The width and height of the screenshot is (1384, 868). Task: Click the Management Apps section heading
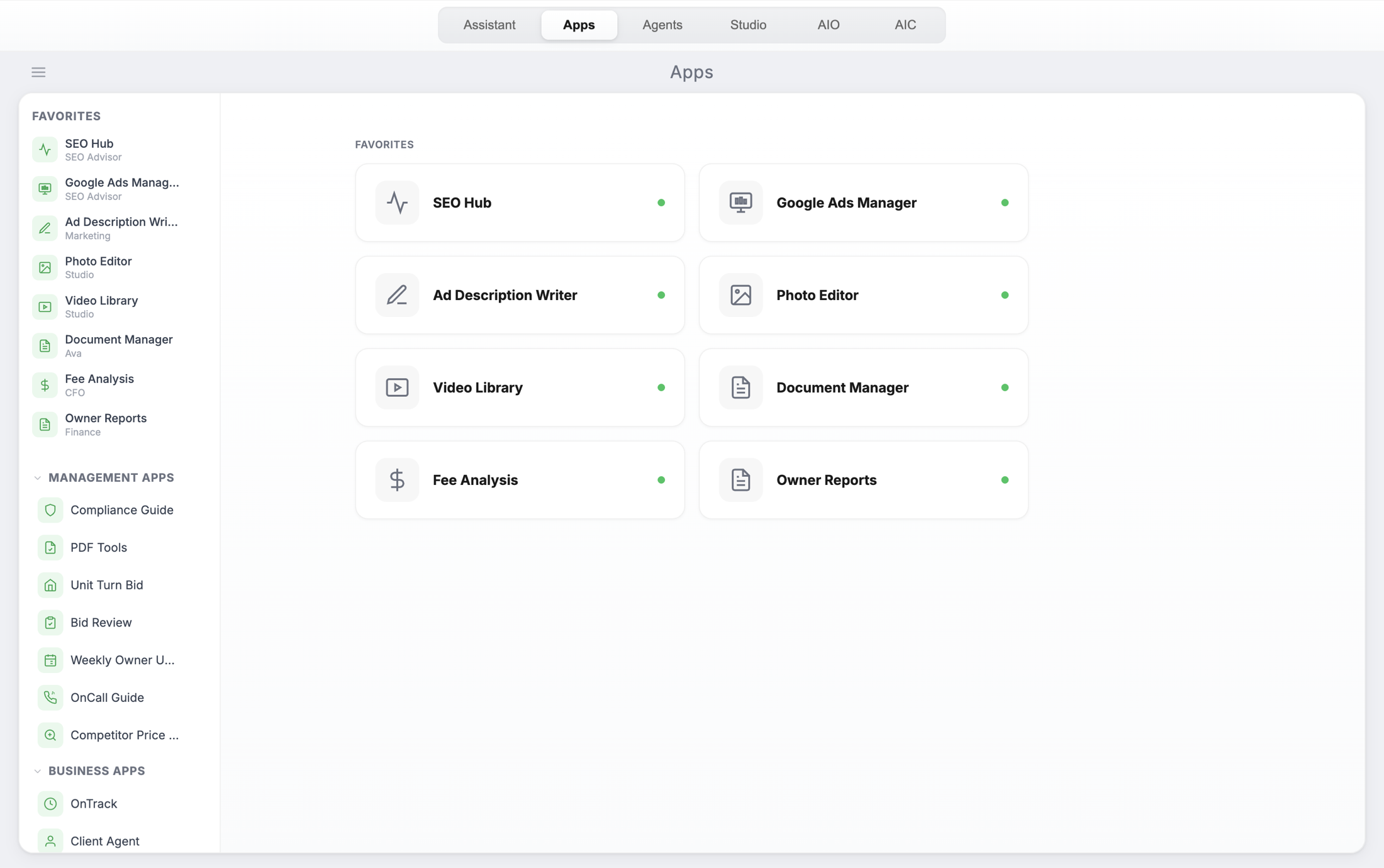[111, 478]
